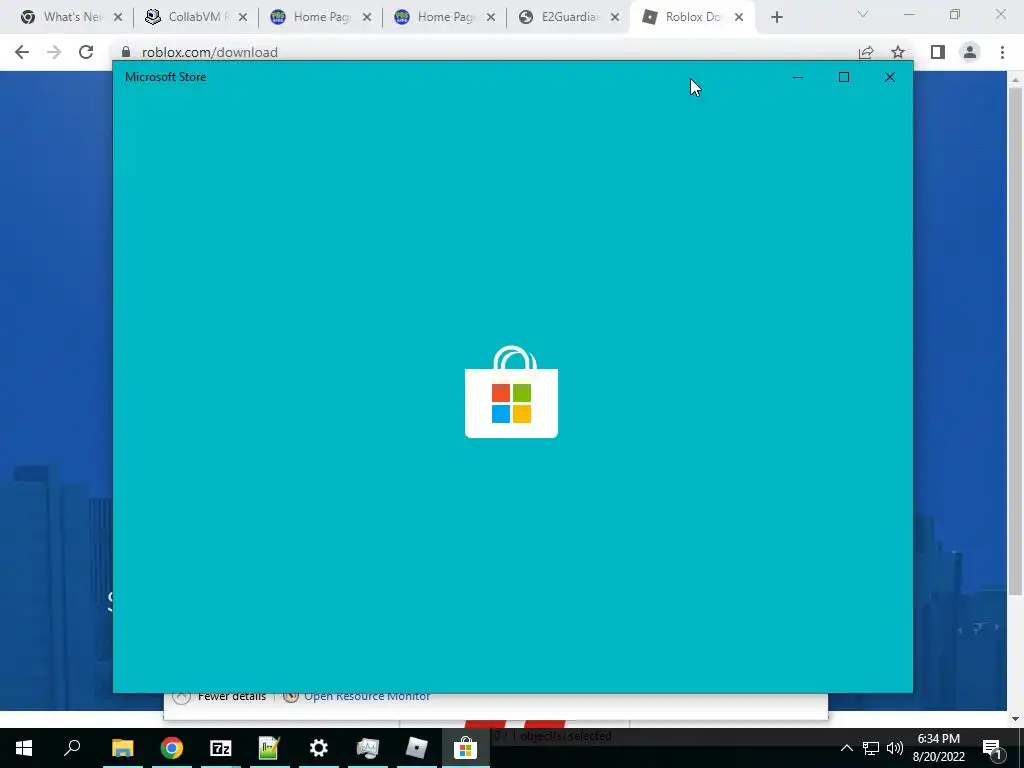Click the lock icon in address bar
This screenshot has height=768, width=1024.
point(126,52)
